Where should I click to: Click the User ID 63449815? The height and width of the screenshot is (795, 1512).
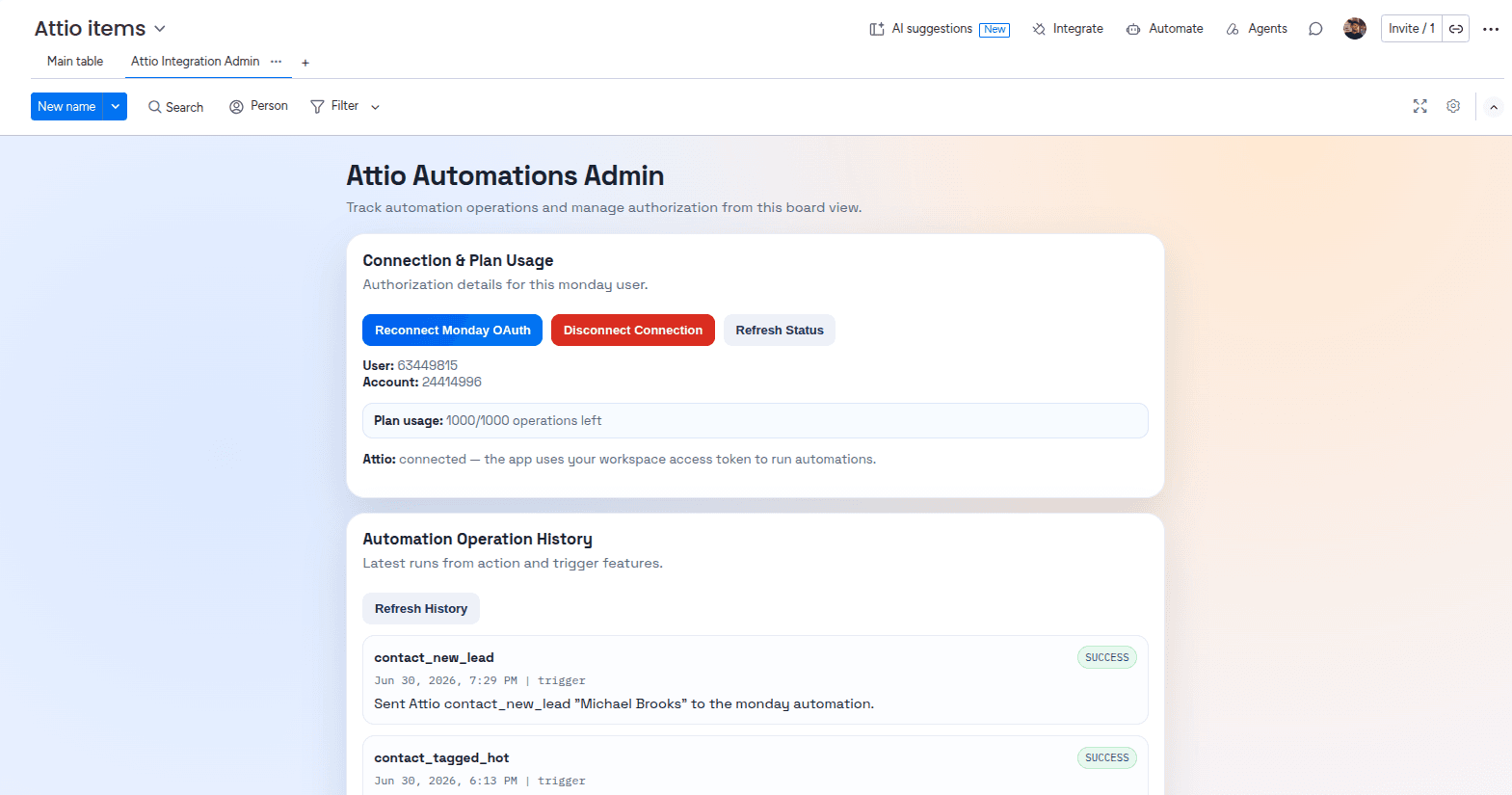[428, 365]
